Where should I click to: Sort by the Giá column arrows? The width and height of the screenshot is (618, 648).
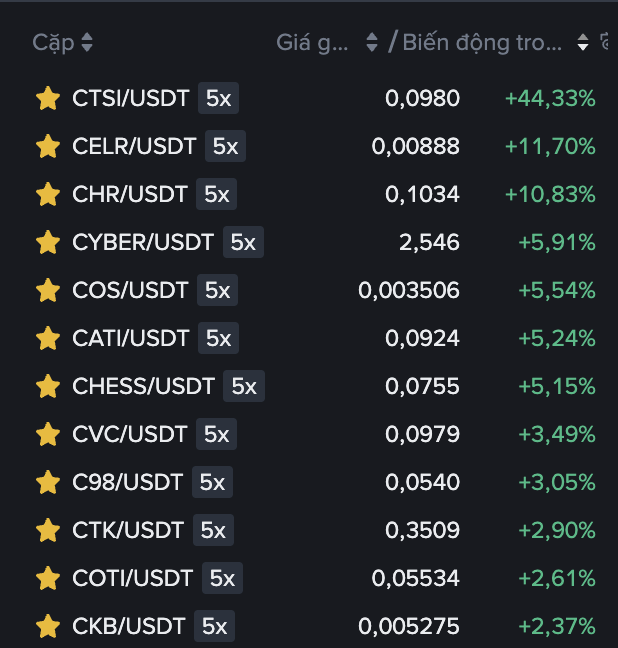click(372, 43)
